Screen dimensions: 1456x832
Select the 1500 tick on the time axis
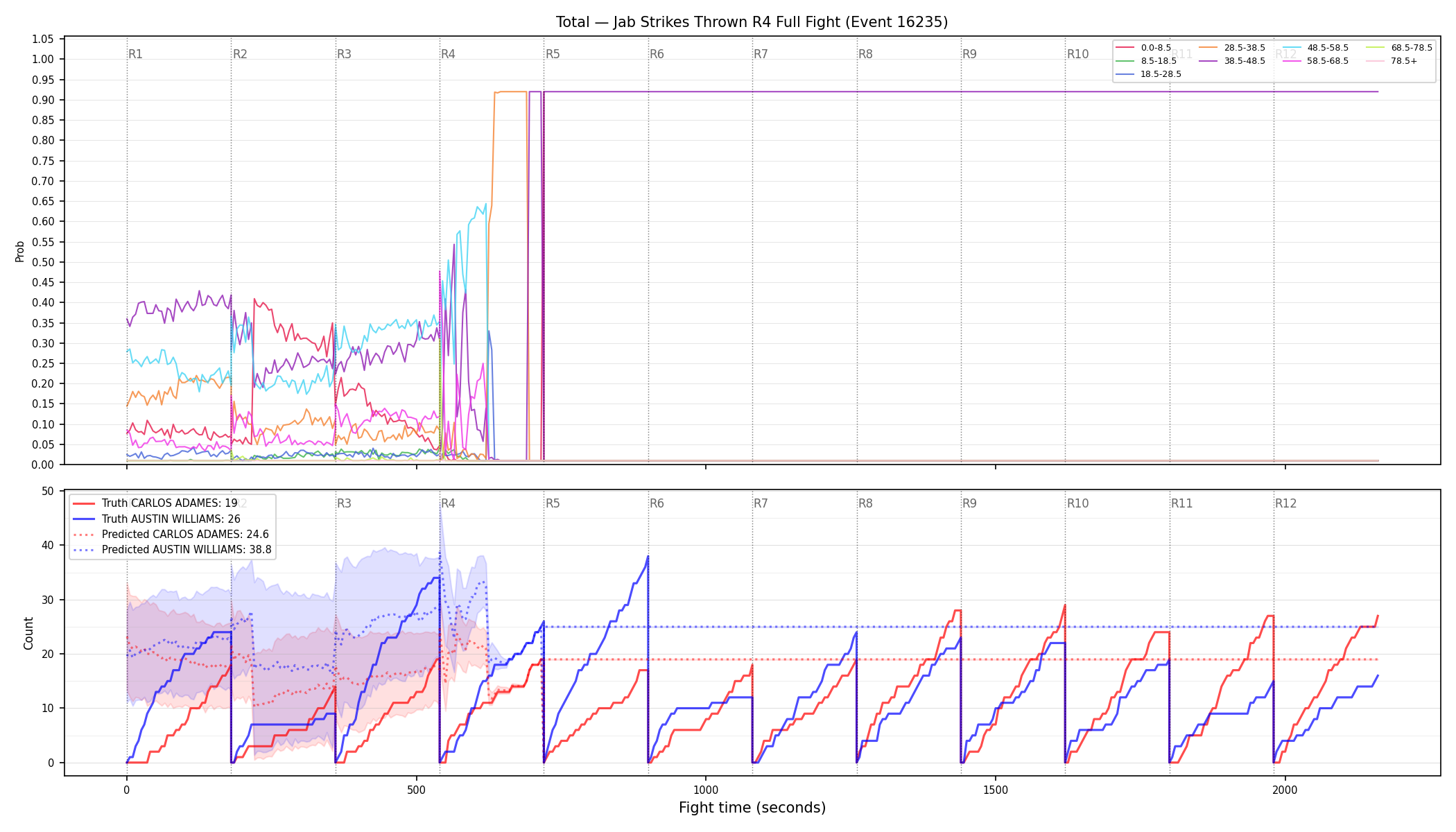(x=996, y=790)
